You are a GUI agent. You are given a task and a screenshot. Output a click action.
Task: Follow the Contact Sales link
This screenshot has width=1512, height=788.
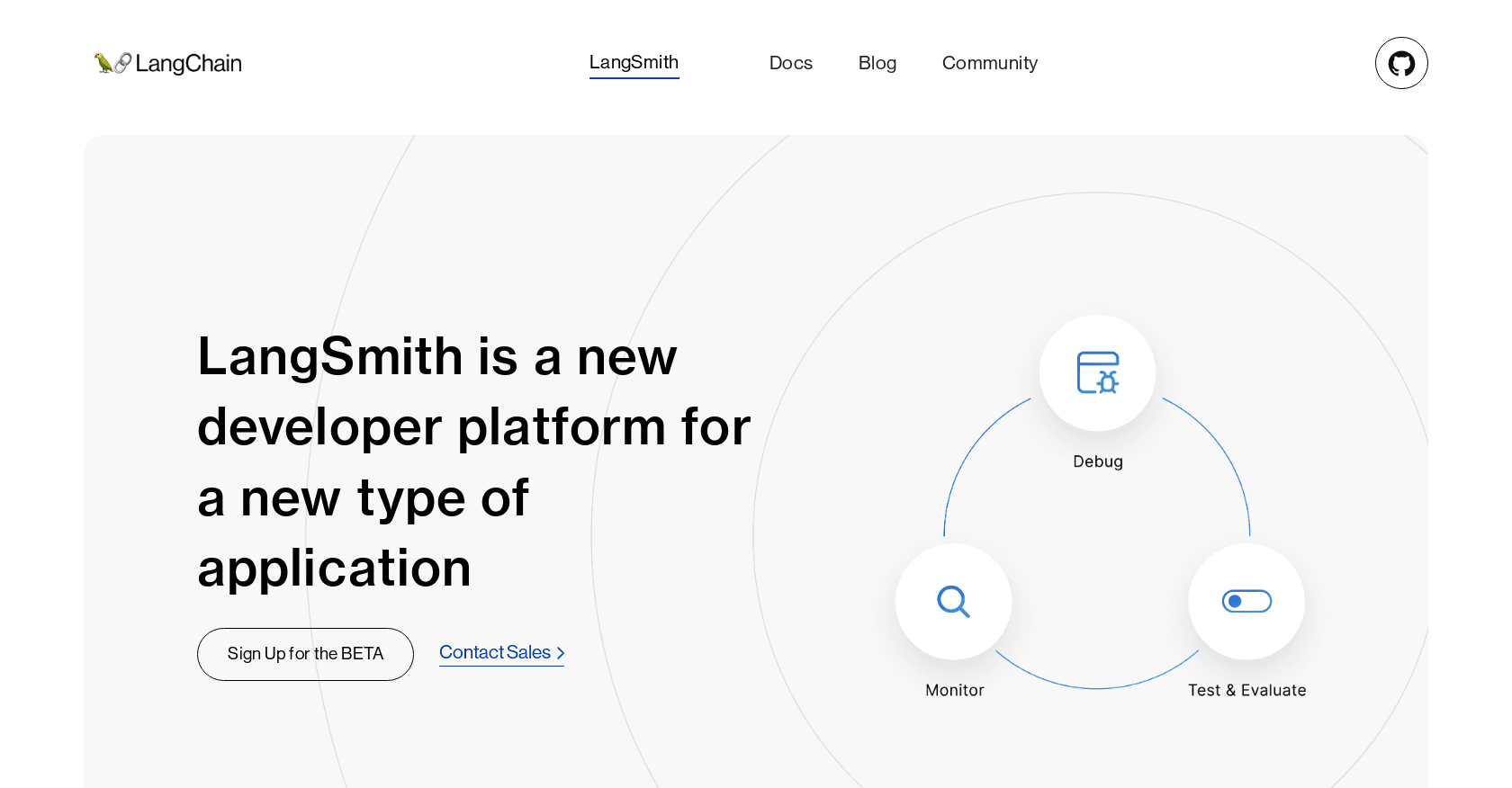click(495, 652)
